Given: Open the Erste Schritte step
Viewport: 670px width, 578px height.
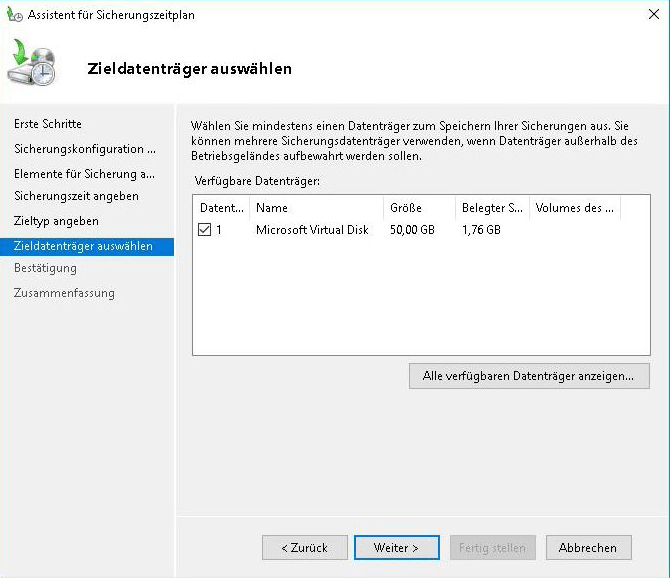Looking at the screenshot, I should click(48, 124).
